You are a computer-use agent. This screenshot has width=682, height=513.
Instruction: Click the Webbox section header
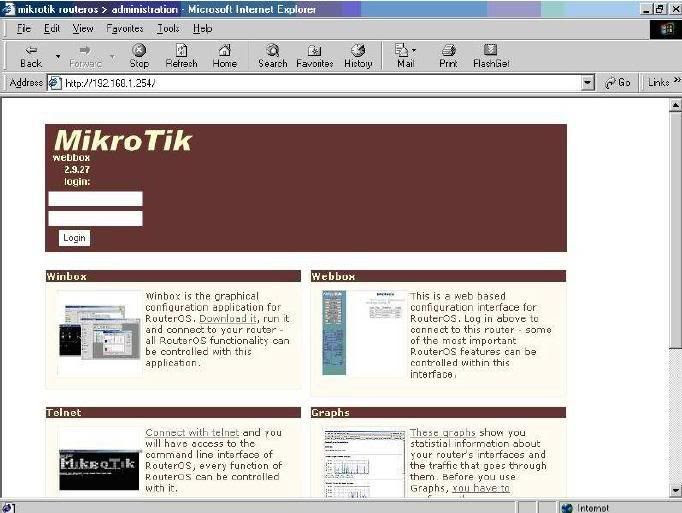click(x=438, y=276)
